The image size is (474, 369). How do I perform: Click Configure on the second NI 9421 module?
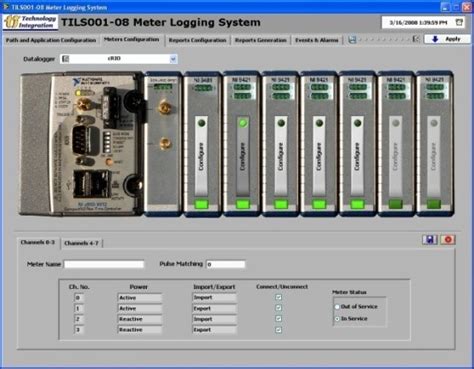(281, 156)
